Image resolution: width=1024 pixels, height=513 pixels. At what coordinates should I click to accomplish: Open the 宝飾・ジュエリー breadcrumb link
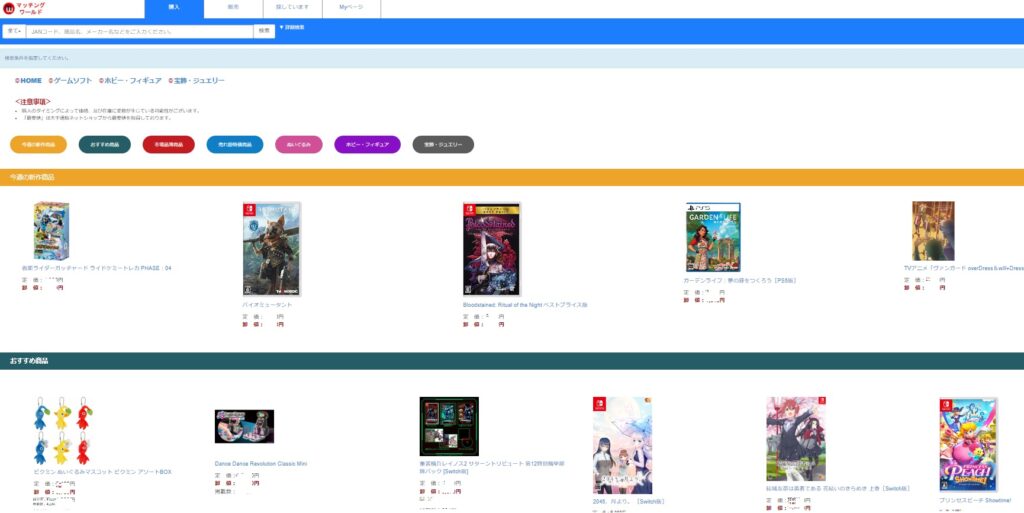[x=197, y=80]
